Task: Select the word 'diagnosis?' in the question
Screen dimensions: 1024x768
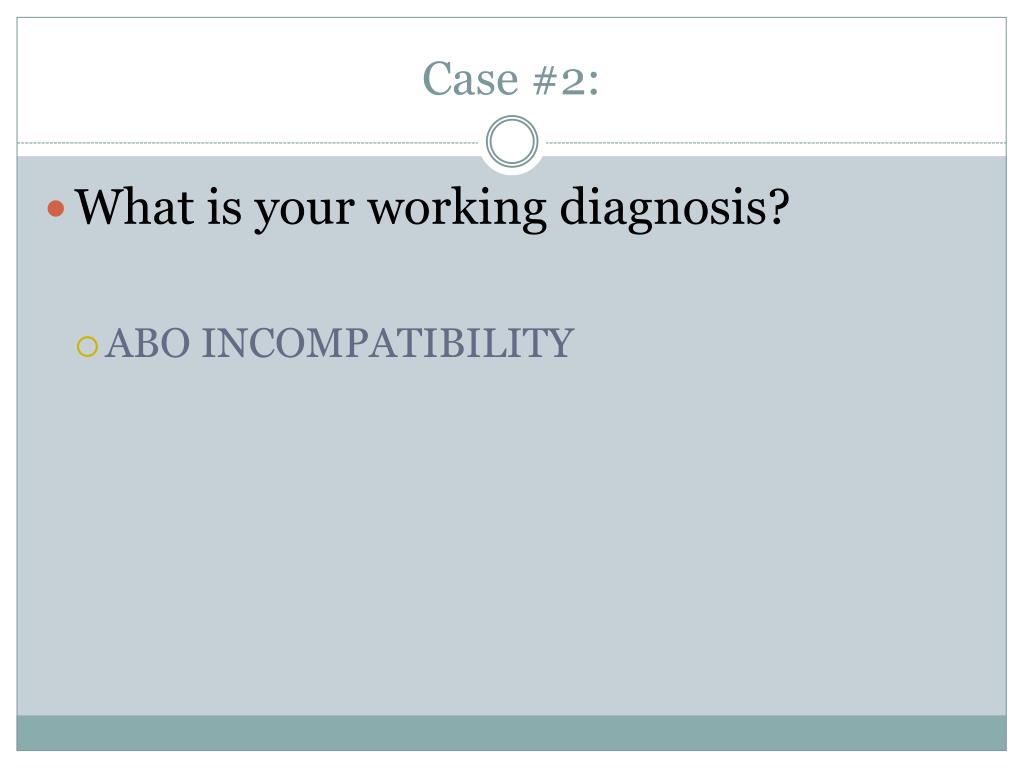Action: [x=675, y=209]
